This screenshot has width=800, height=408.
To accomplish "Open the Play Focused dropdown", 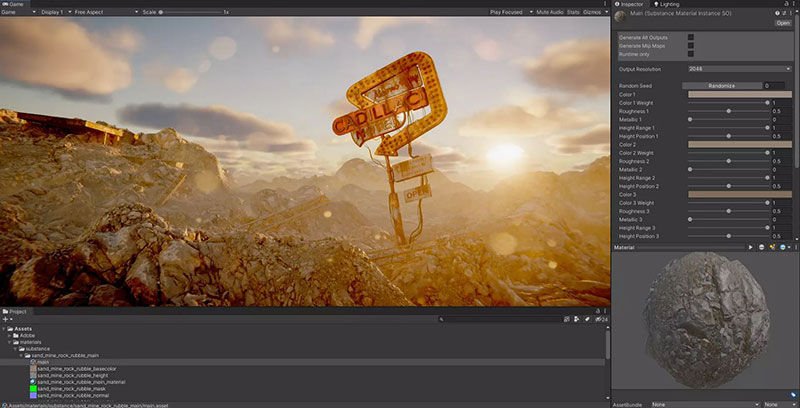I will pos(511,12).
